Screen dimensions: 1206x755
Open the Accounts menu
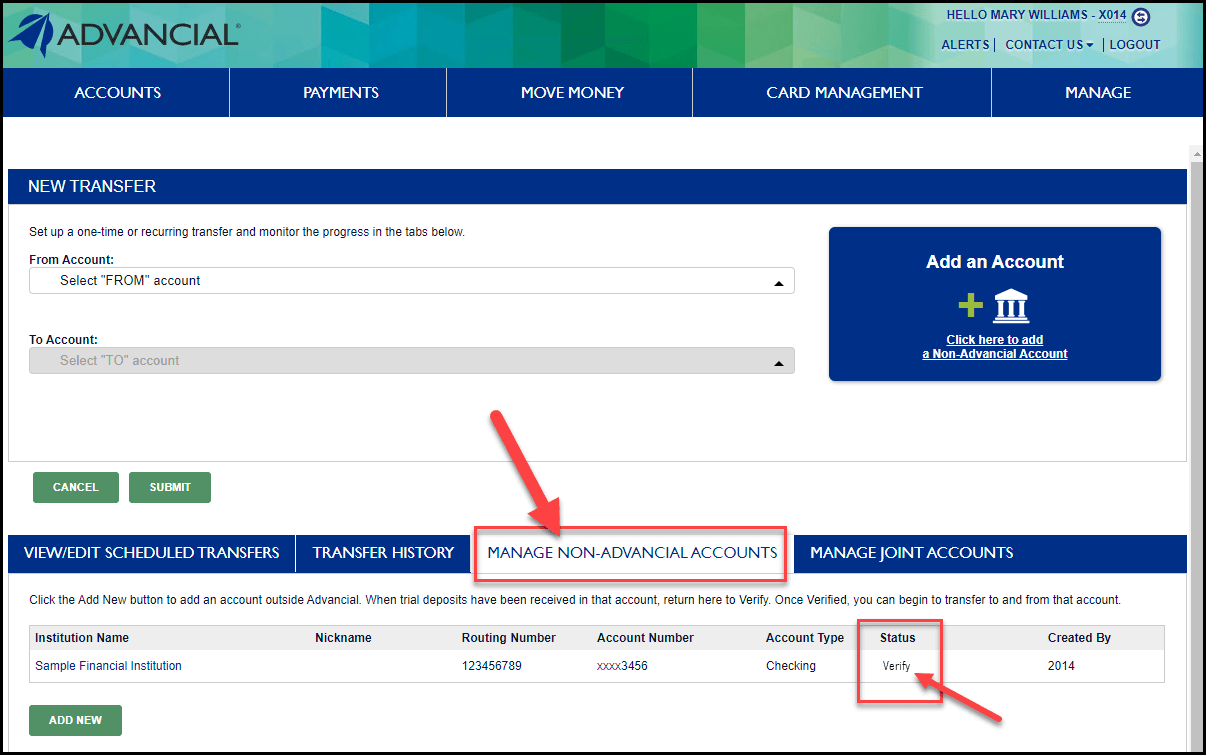click(x=117, y=93)
